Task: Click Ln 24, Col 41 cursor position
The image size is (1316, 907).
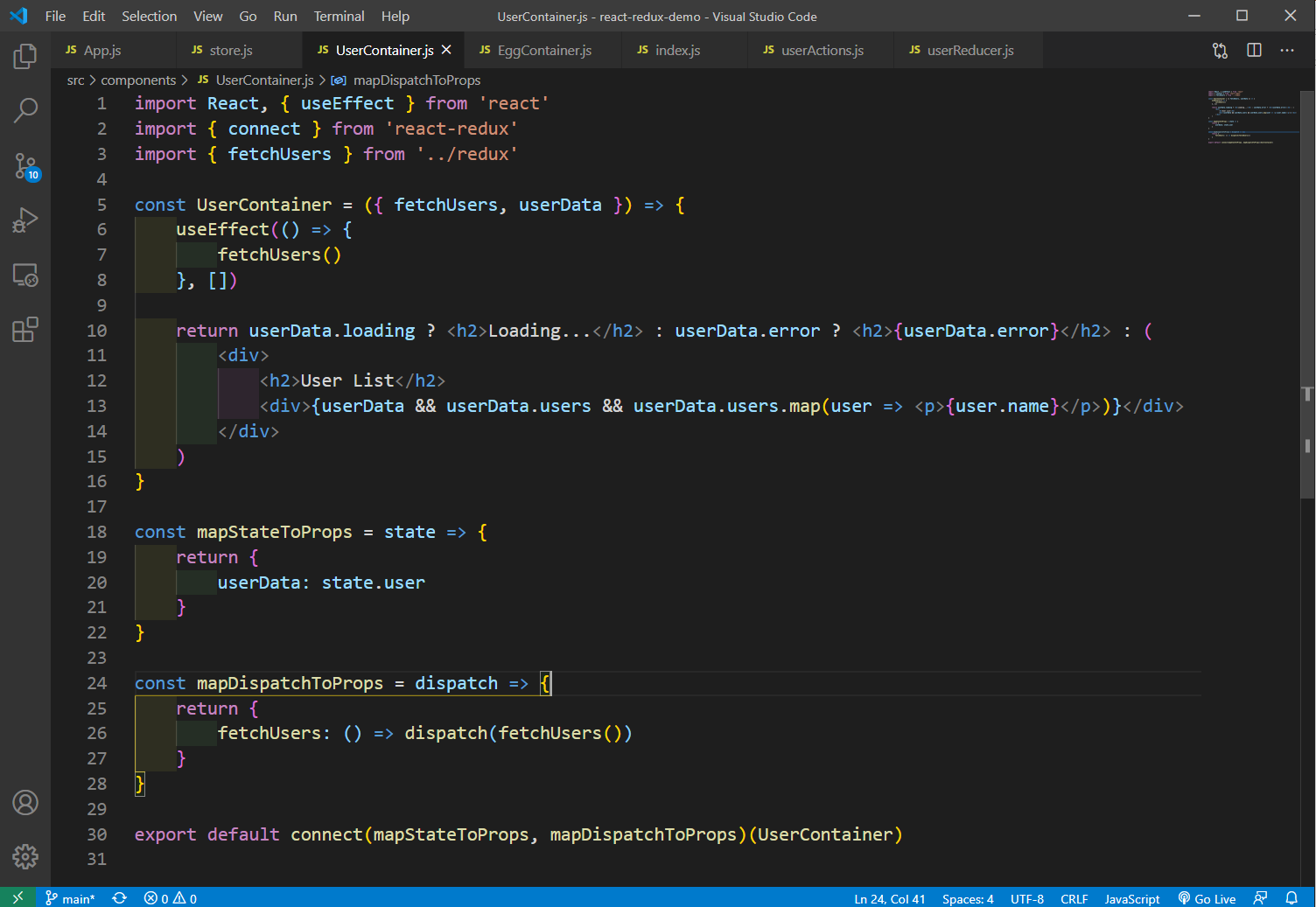Action: [889, 898]
